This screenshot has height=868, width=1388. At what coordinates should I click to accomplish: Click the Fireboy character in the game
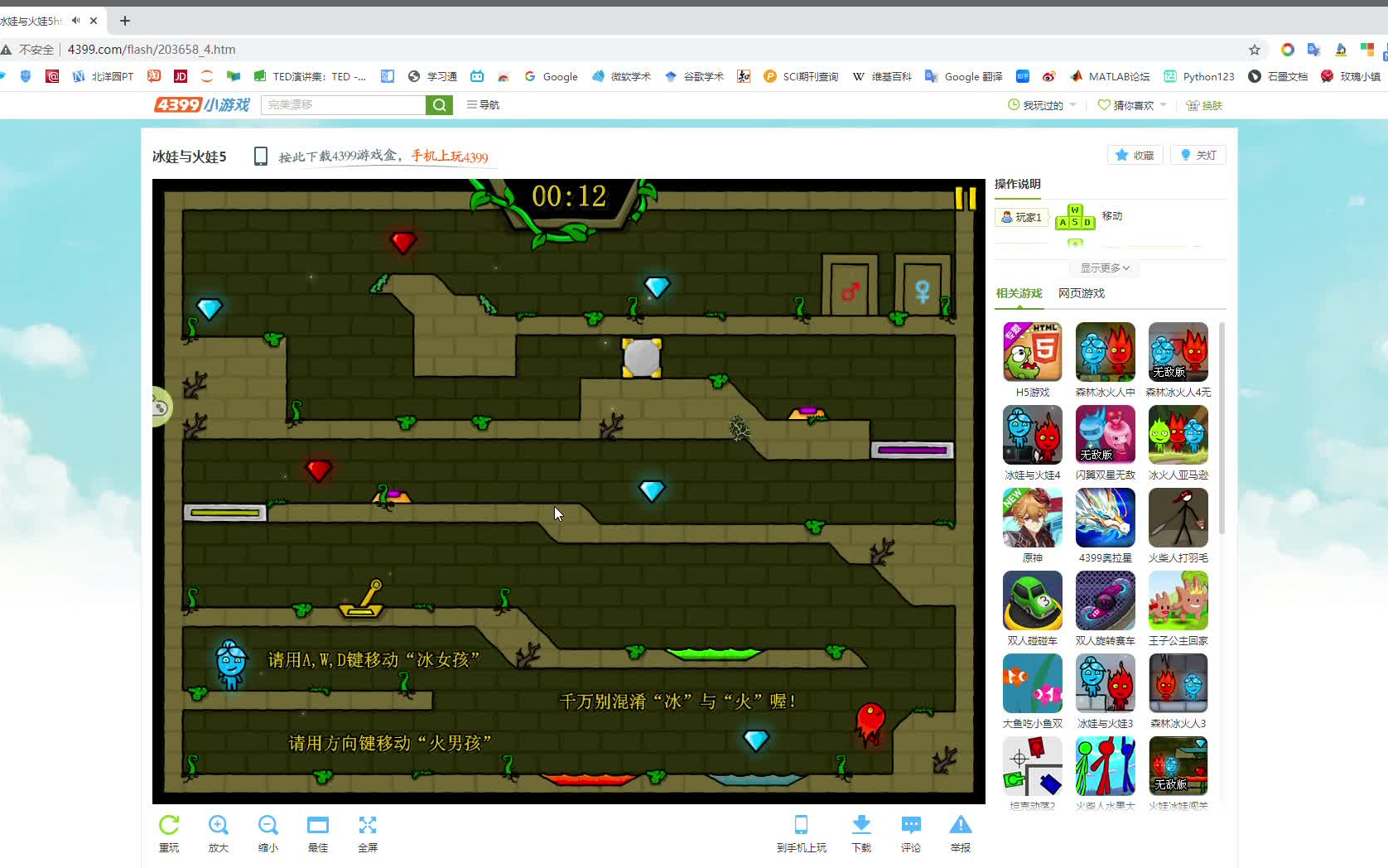pos(870,723)
